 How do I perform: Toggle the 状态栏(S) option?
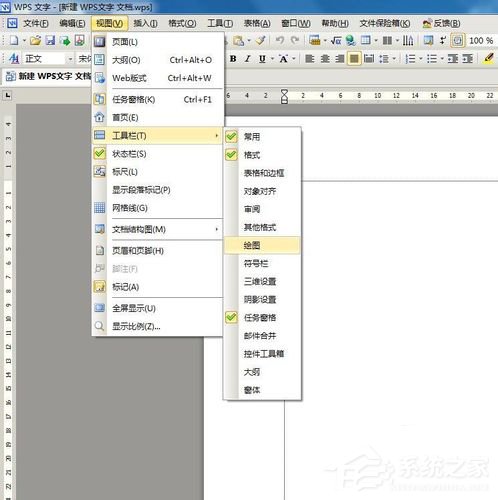click(157, 154)
